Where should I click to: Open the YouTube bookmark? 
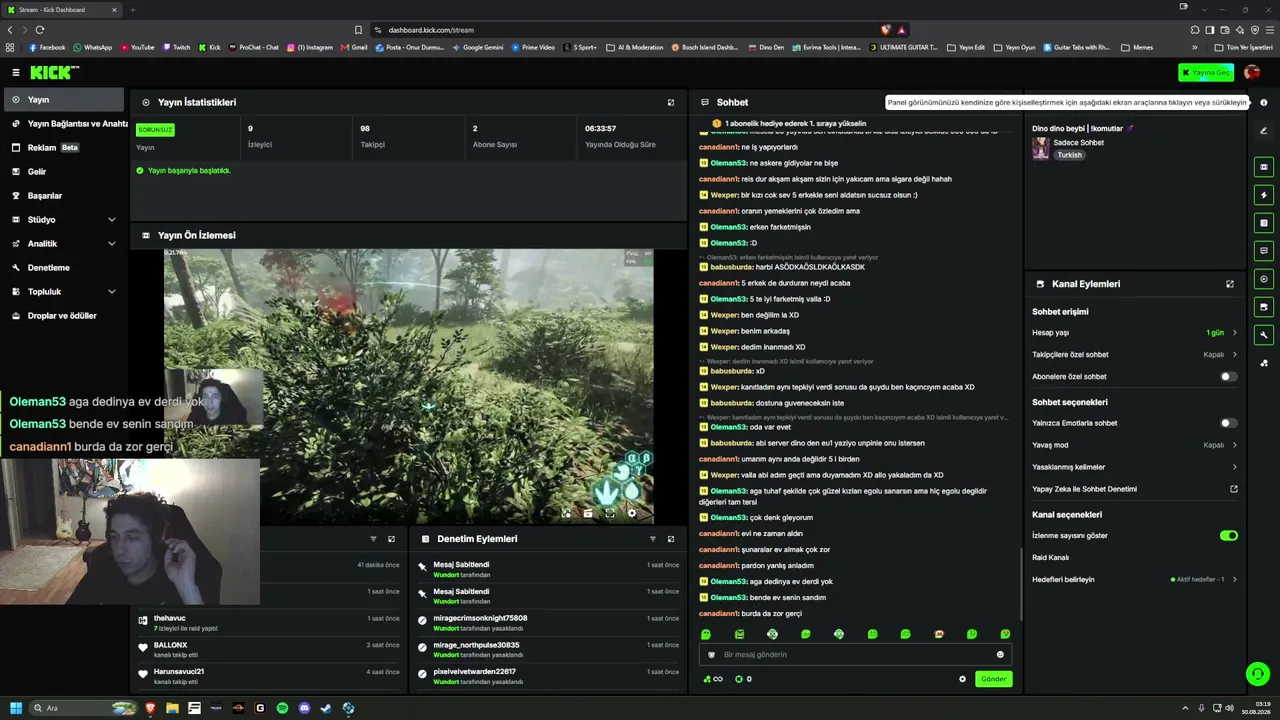coord(137,47)
